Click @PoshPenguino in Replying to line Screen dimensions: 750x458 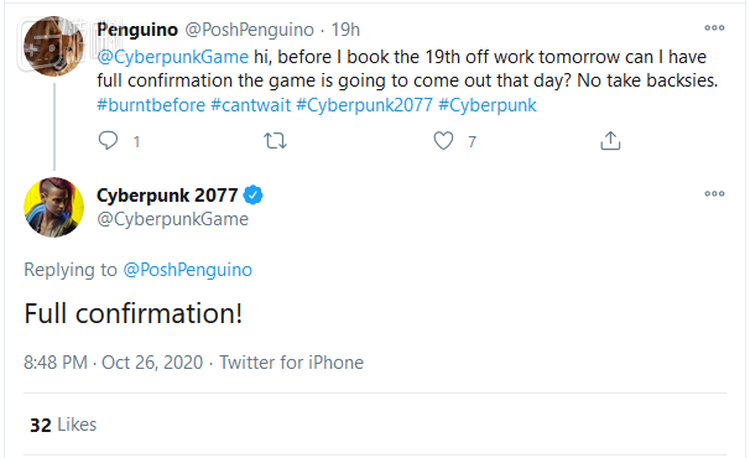click(x=187, y=269)
